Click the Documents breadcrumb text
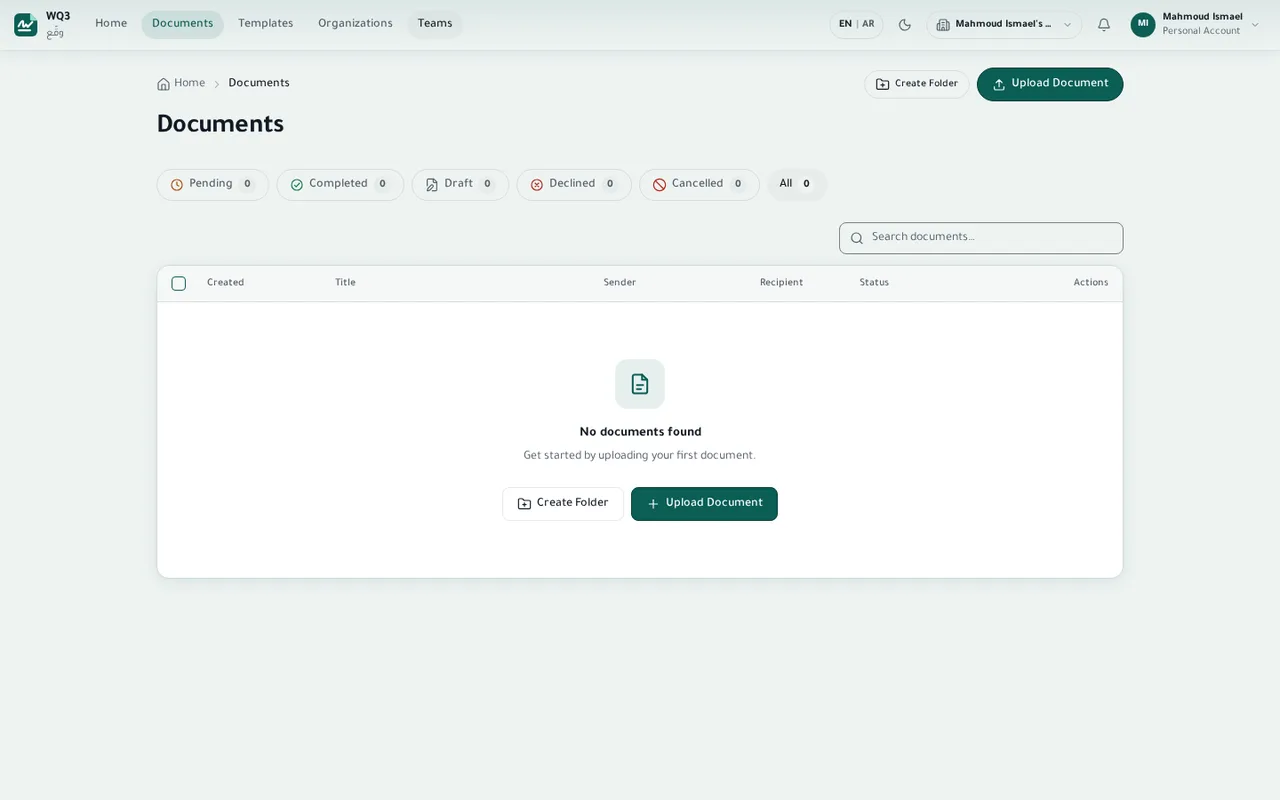 pyautogui.click(x=259, y=84)
